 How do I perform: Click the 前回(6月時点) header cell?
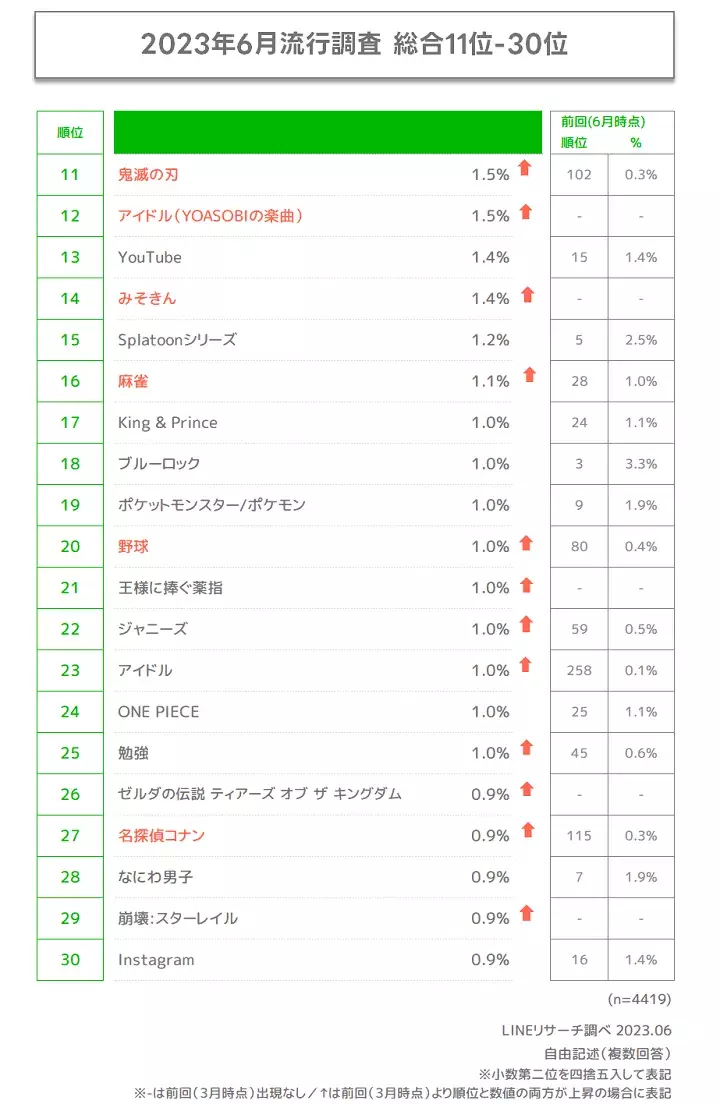pos(603,122)
